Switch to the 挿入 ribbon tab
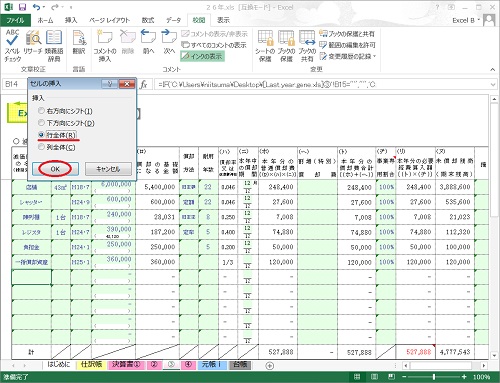500x383 pixels. point(71,20)
